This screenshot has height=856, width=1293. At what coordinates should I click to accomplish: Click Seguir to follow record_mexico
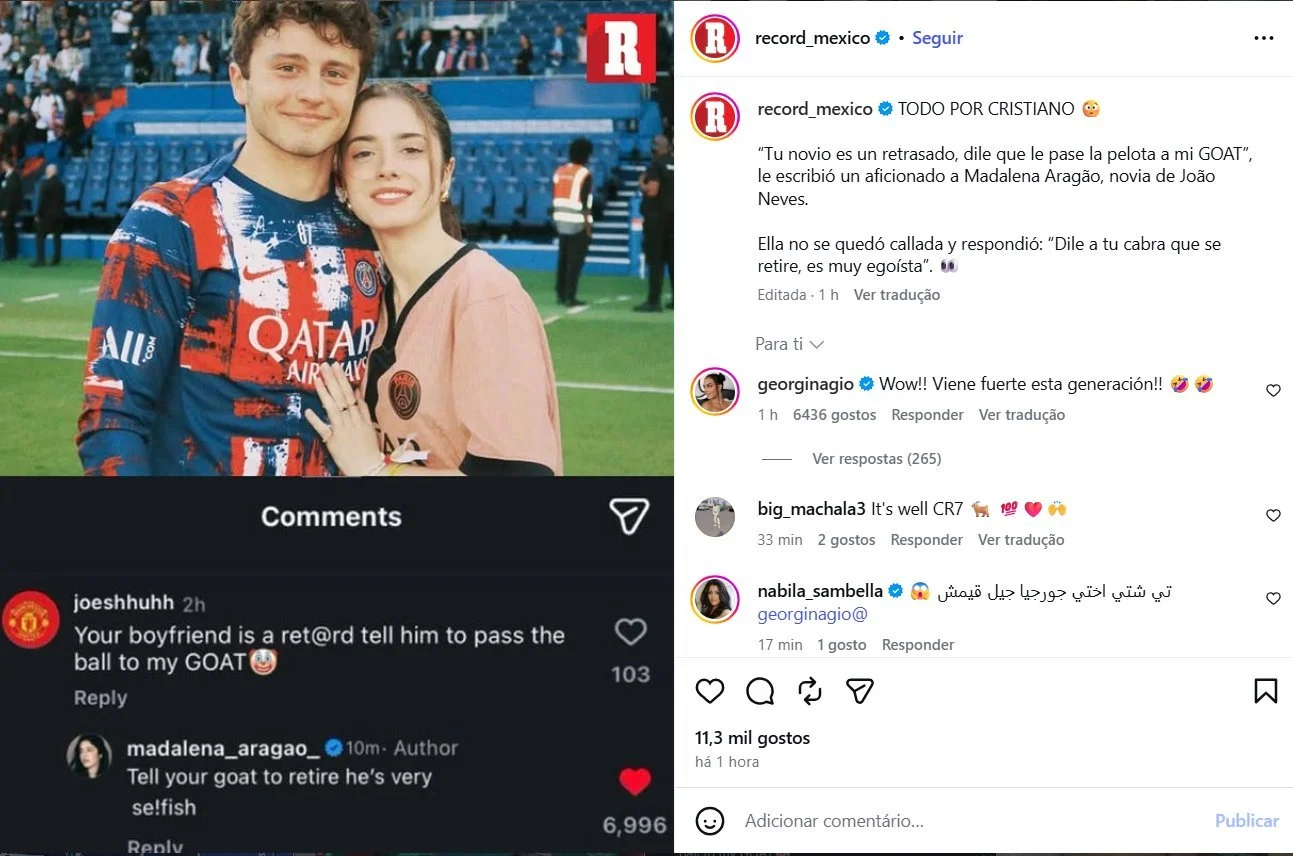click(x=937, y=38)
